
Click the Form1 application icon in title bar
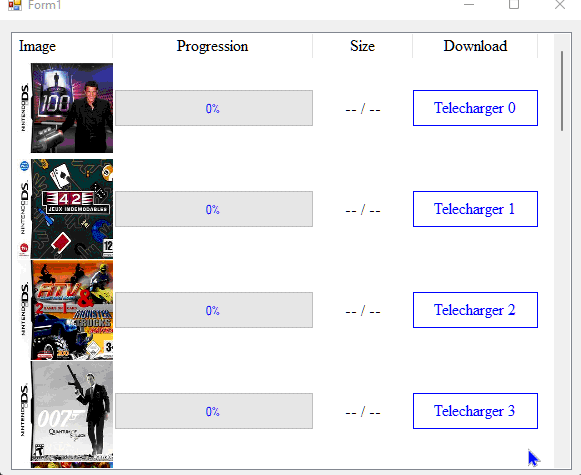click(15, 5)
